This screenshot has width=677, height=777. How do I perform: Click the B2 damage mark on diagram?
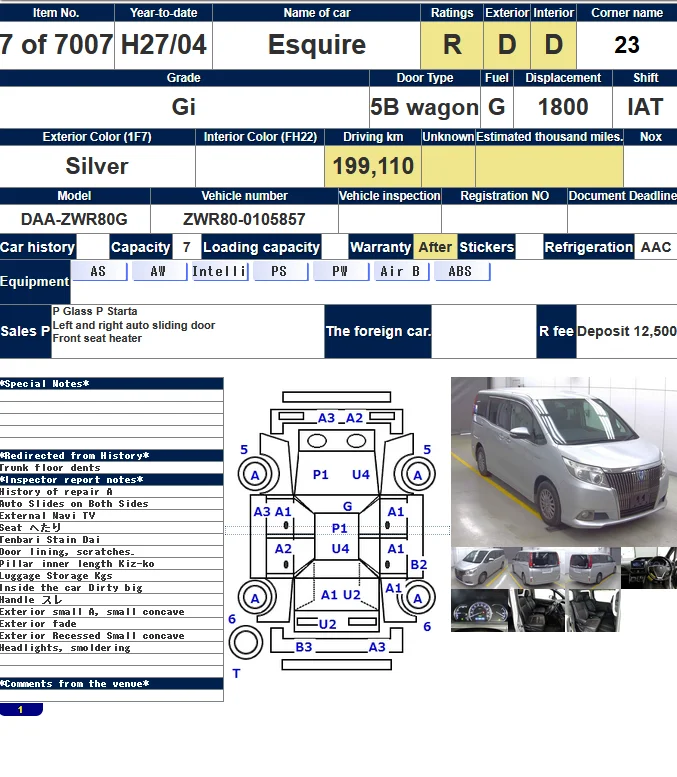point(419,564)
